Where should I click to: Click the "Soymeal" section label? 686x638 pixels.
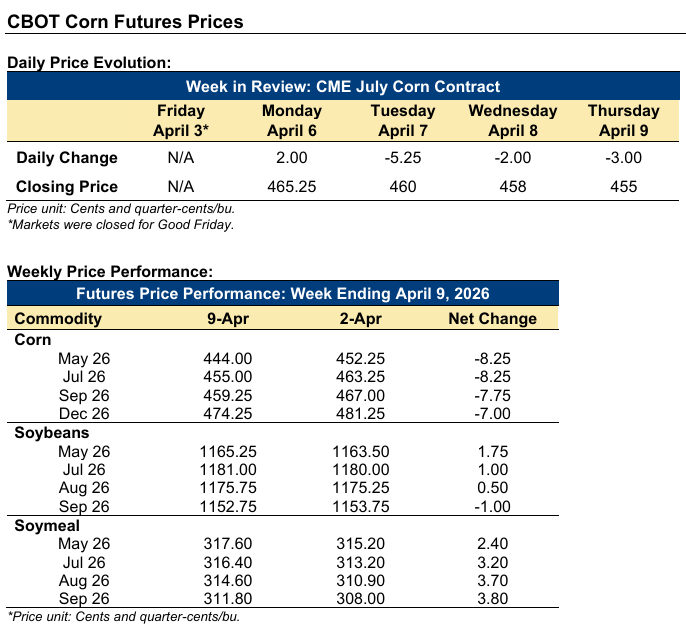[x=48, y=525]
